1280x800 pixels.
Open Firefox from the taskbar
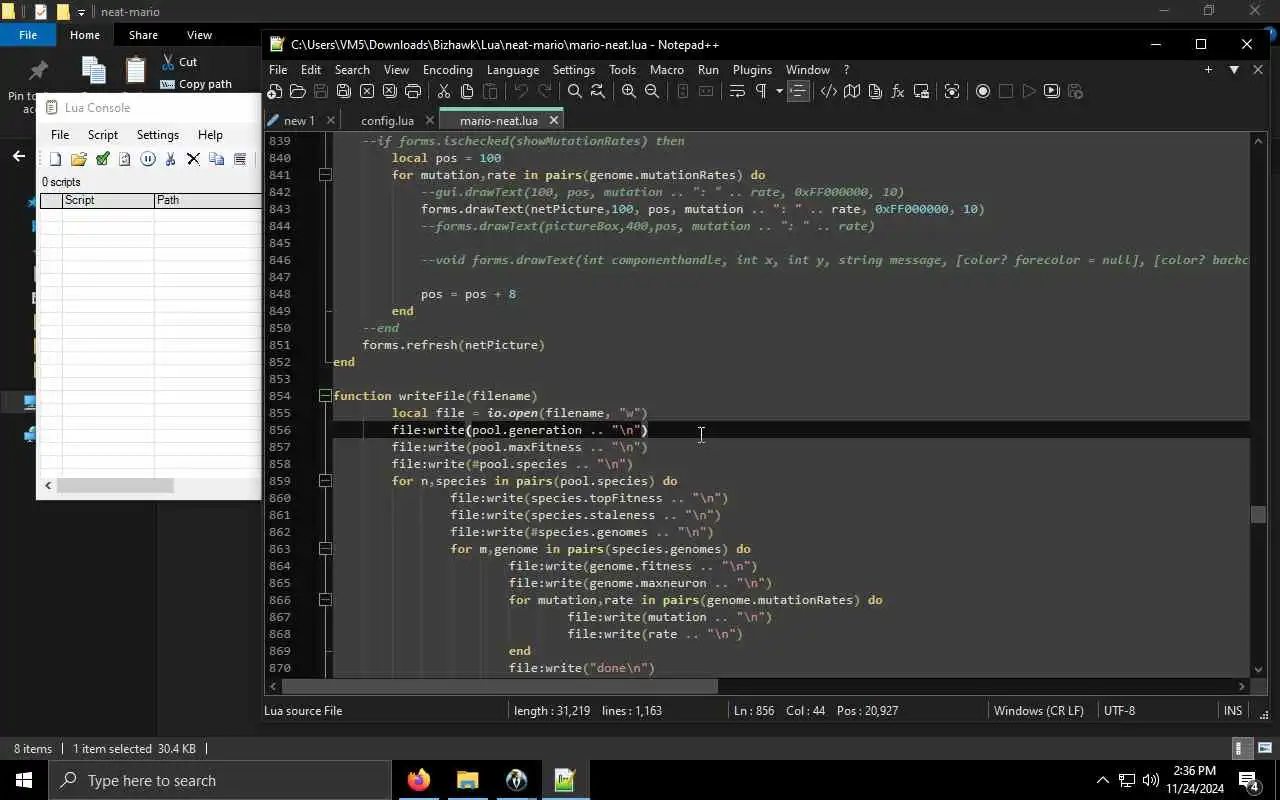coord(419,780)
